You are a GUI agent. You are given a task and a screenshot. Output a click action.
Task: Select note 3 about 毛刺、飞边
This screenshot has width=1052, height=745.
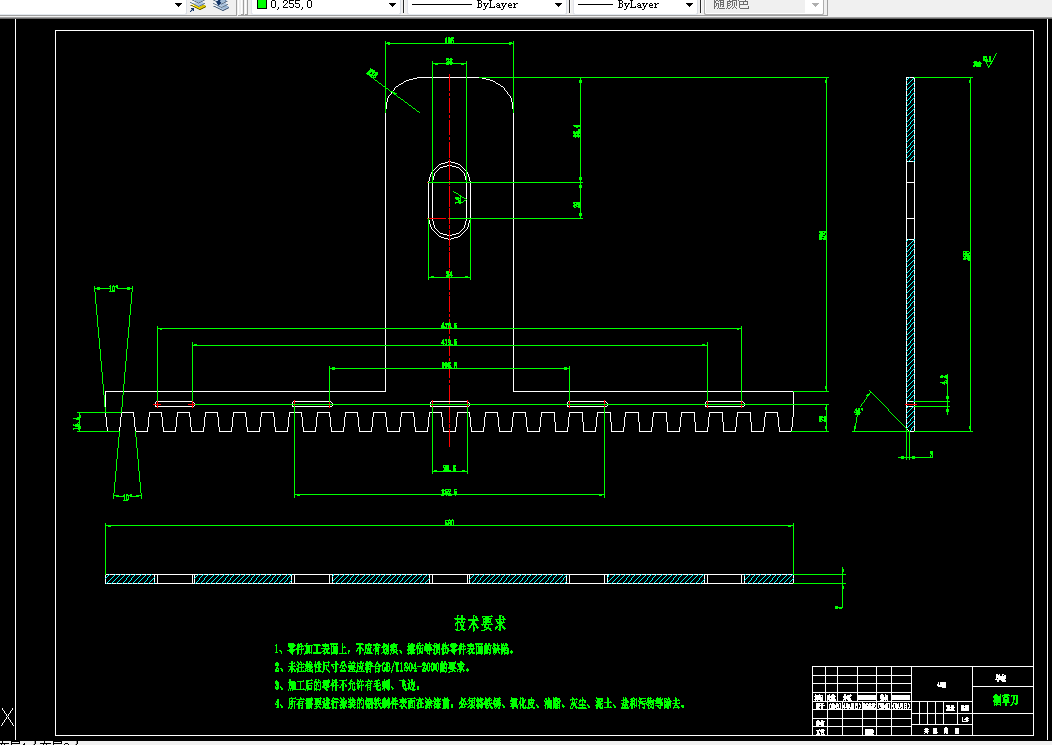tap(347, 685)
